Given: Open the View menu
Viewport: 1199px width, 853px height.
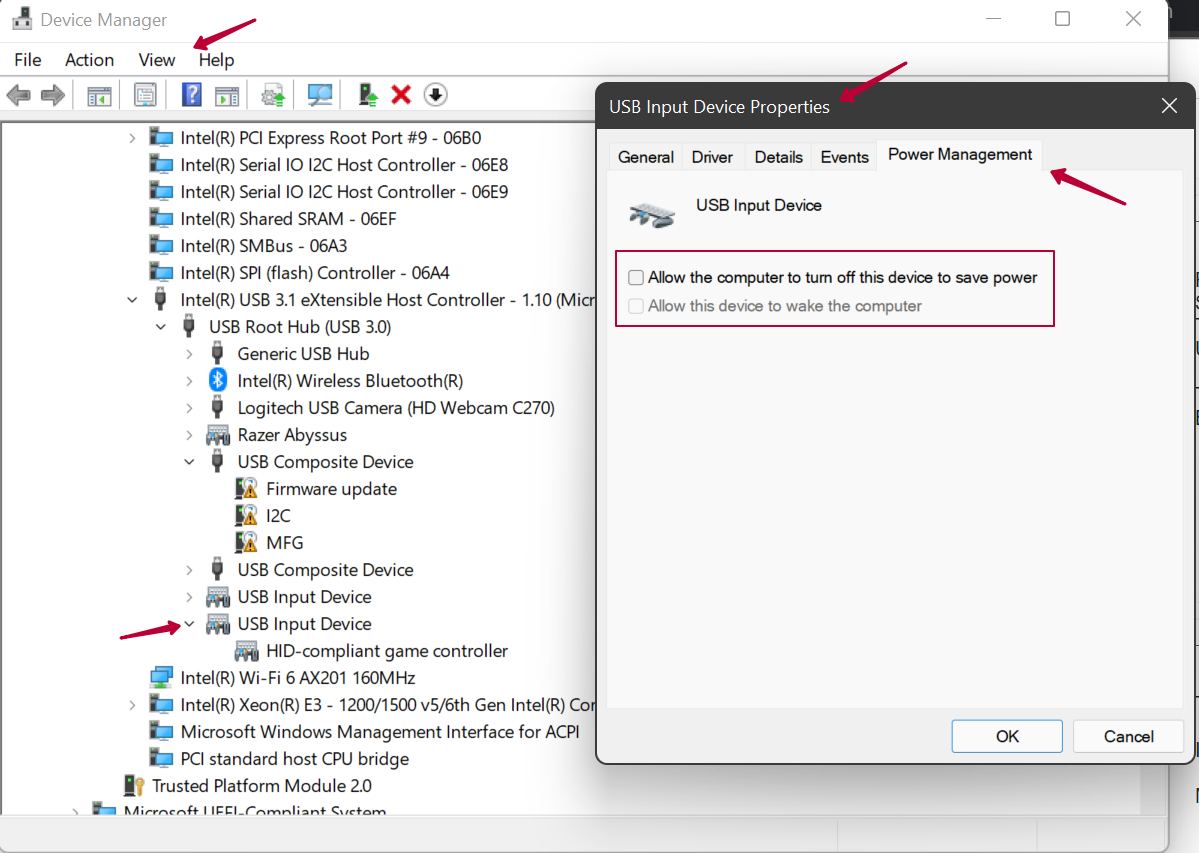Looking at the screenshot, I should (157, 60).
